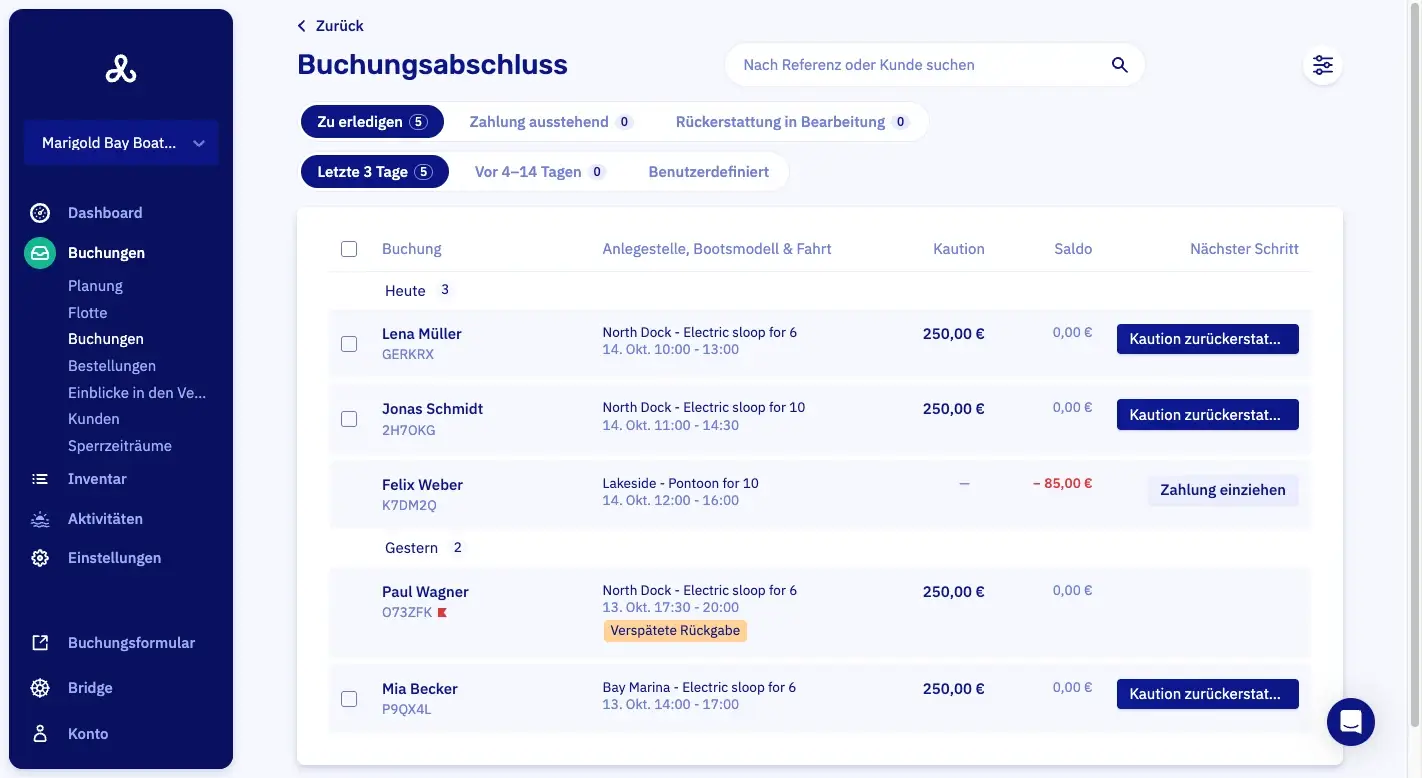Tick the checkbox for Lena Müller
The width and height of the screenshot is (1422, 778).
(x=349, y=344)
